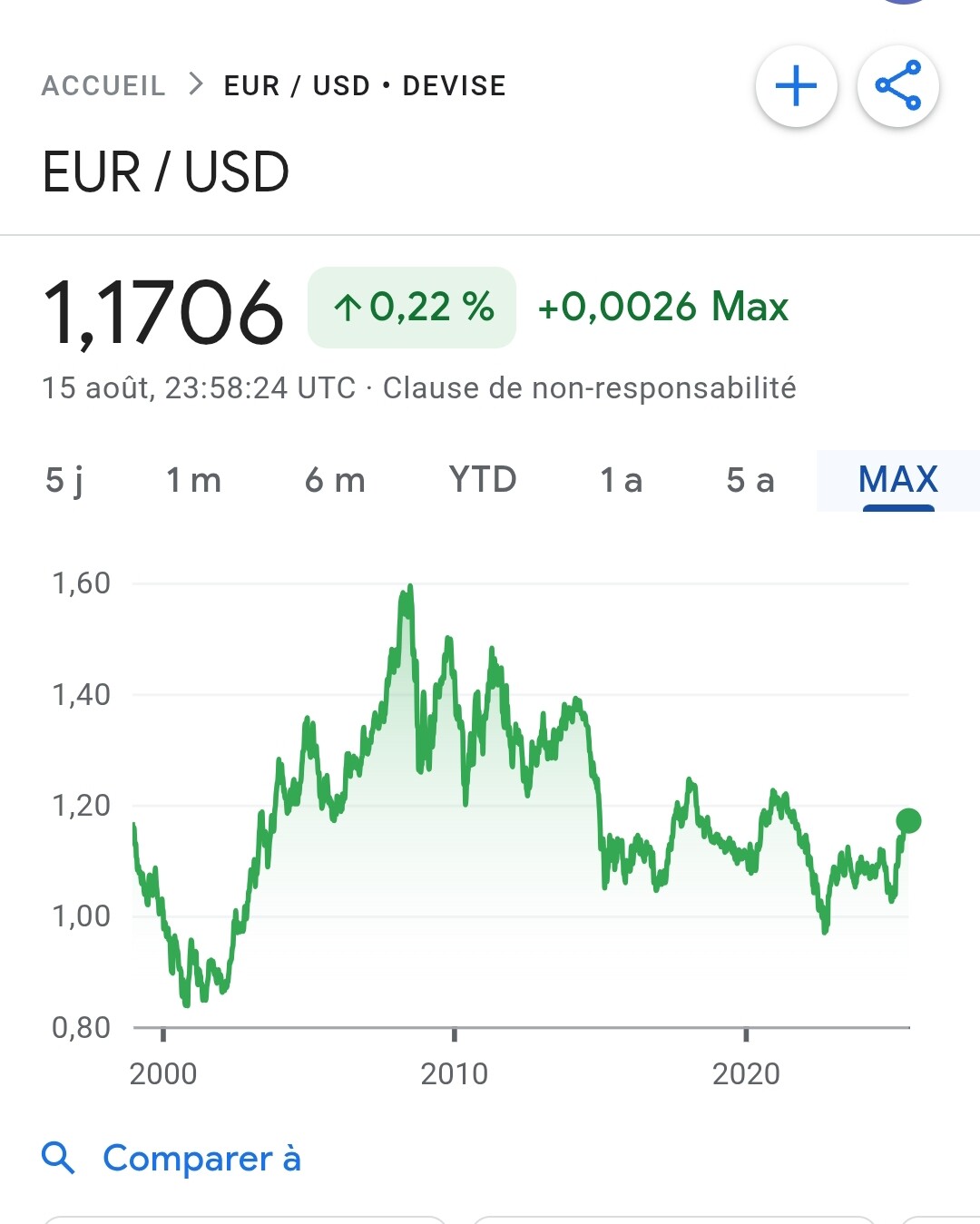Click the plus icon to follow EUR/USD
980x1224 pixels.
point(796,86)
